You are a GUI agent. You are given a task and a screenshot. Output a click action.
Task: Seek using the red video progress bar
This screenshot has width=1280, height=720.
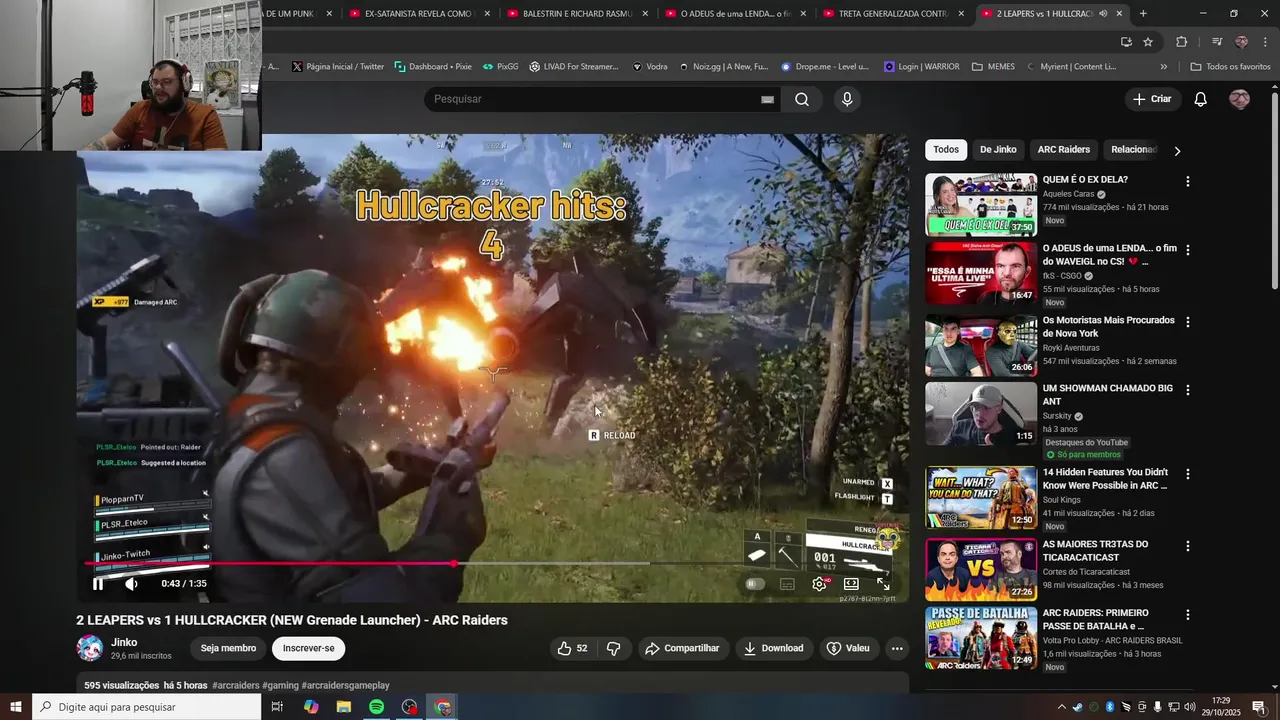click(x=493, y=564)
